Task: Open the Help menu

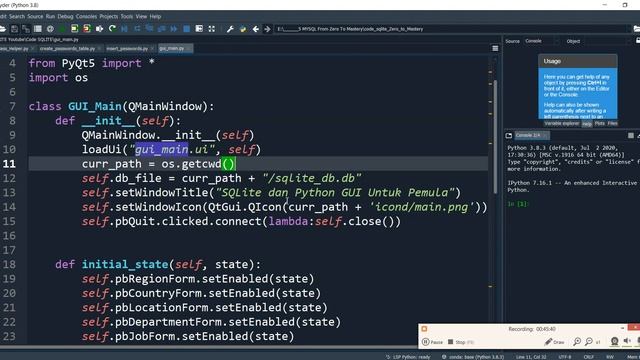Action: point(155,16)
